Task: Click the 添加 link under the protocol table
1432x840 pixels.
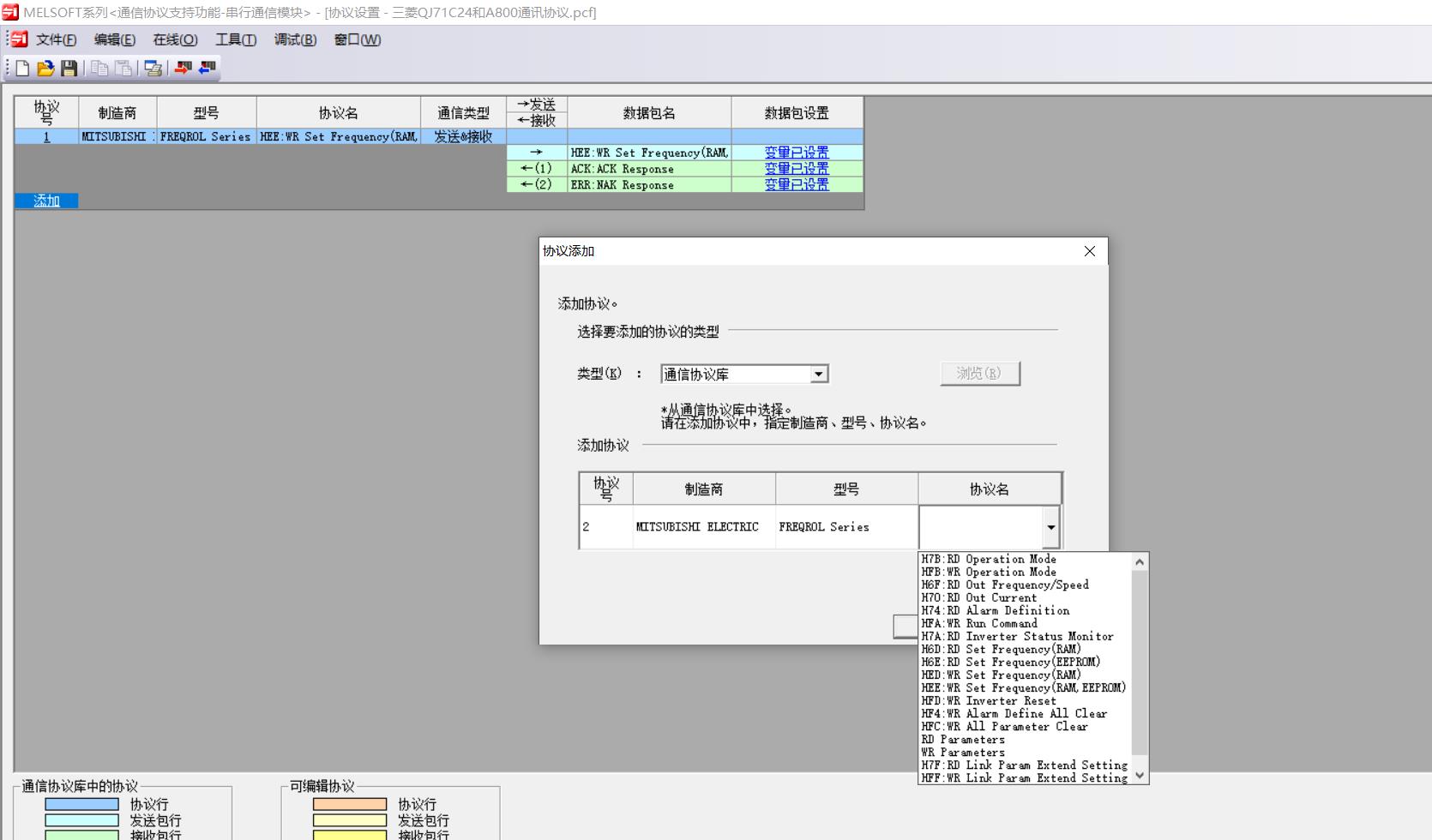Action: click(x=46, y=201)
